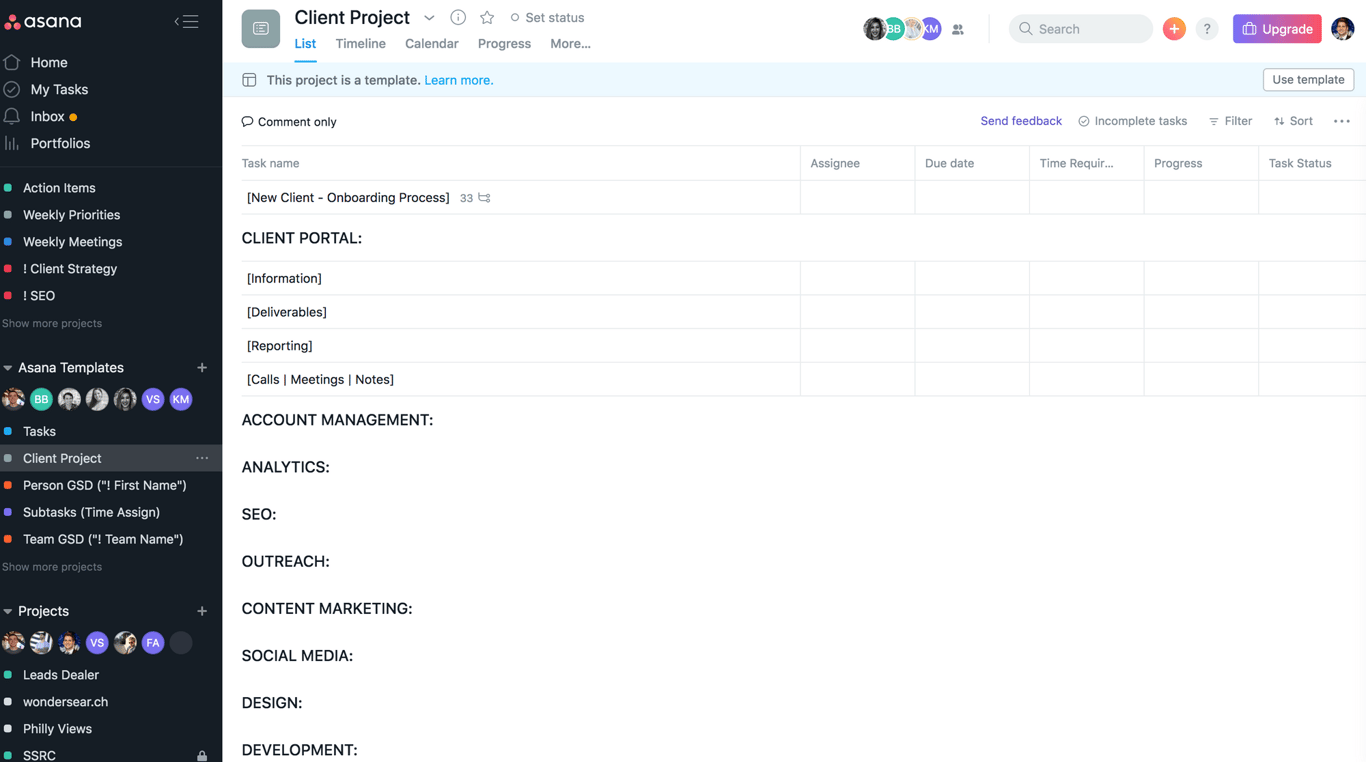Collapse the sidebar with the hamburger icon

point(186,21)
